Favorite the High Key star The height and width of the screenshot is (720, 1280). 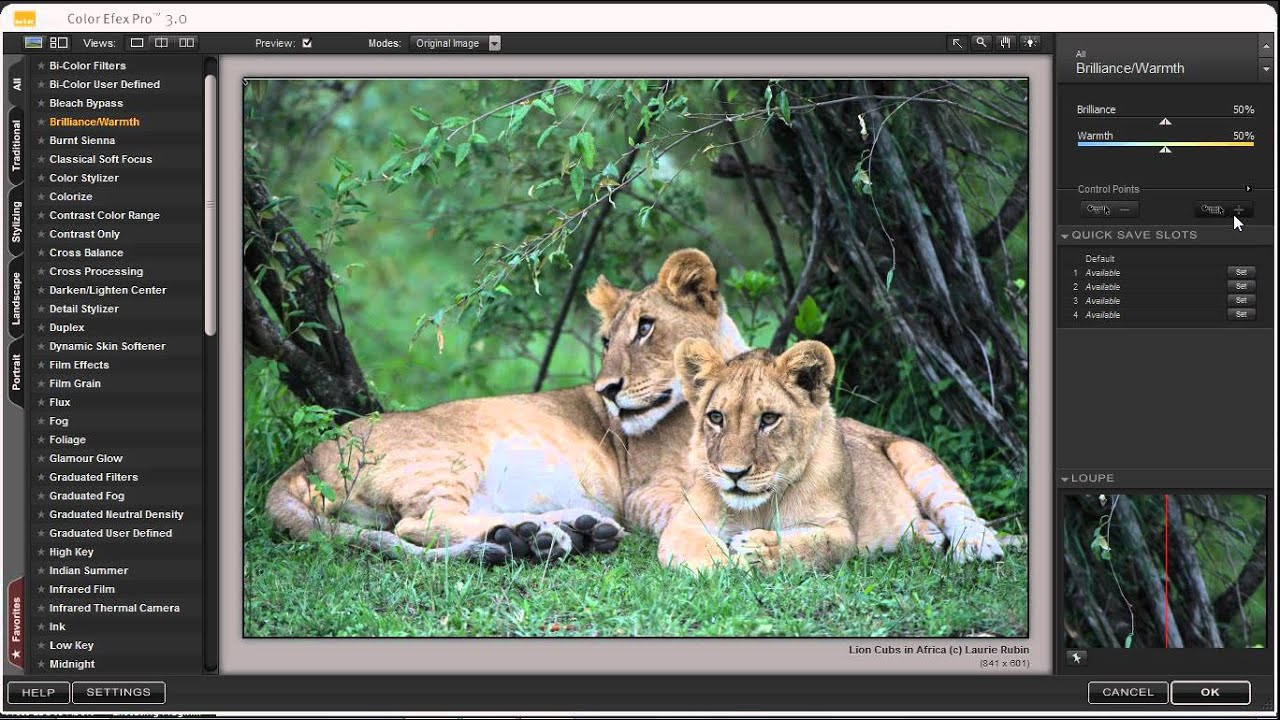[x=41, y=552]
